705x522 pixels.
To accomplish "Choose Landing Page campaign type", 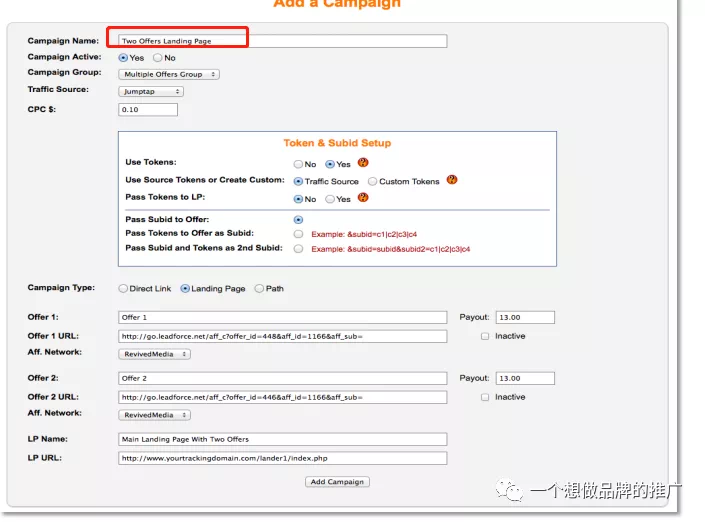I will tap(185, 289).
